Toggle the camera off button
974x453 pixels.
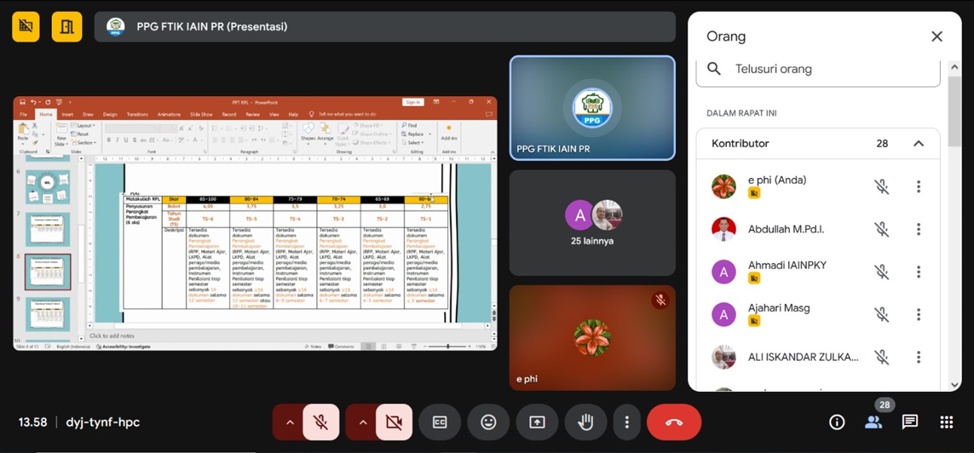click(394, 422)
